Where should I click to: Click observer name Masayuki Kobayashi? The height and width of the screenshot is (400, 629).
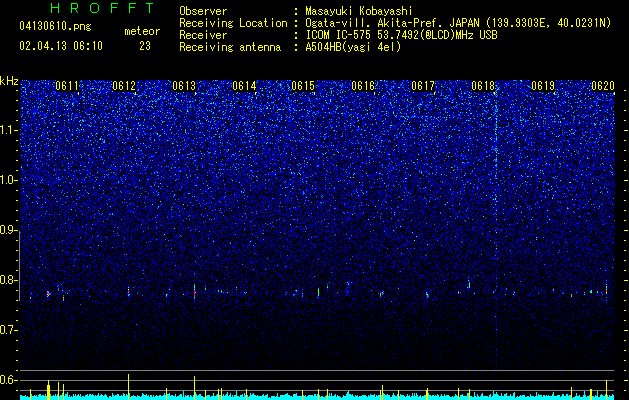point(359,11)
